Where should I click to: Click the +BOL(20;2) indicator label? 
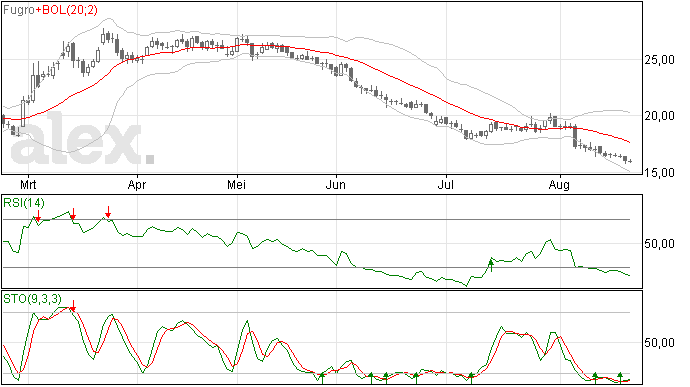point(66,10)
